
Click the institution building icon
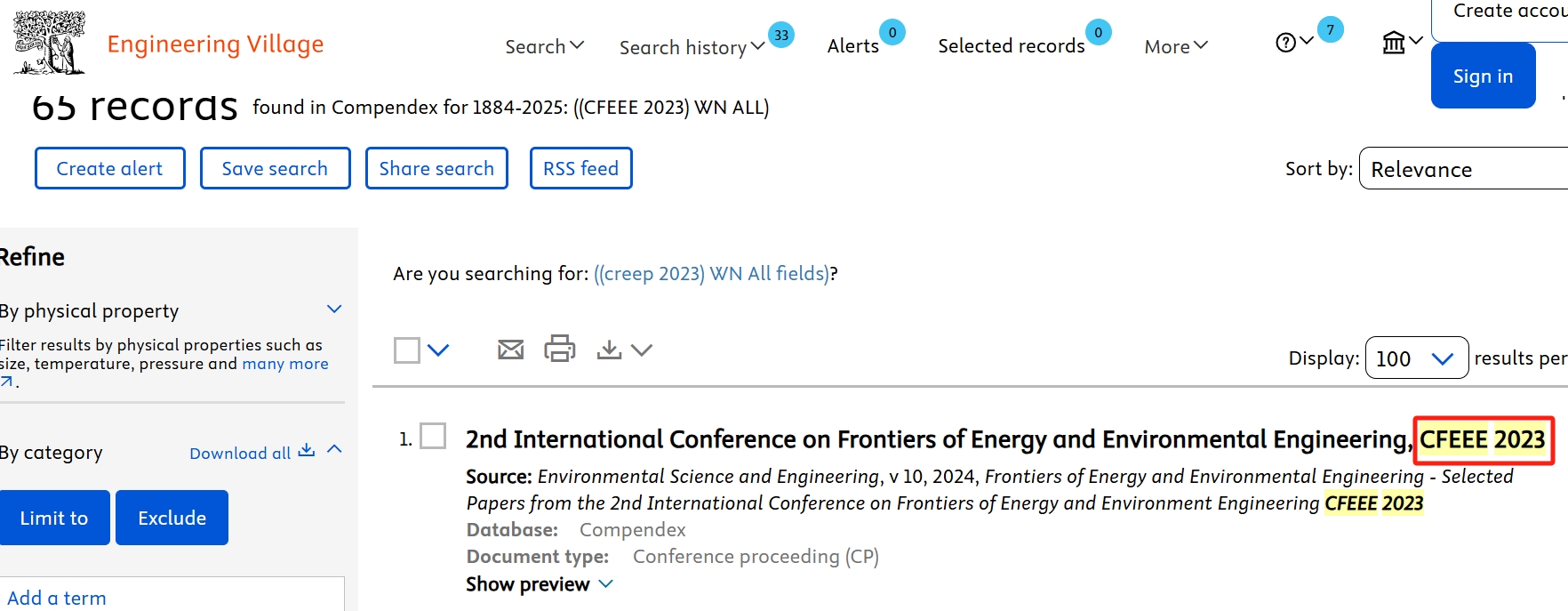tap(1394, 42)
